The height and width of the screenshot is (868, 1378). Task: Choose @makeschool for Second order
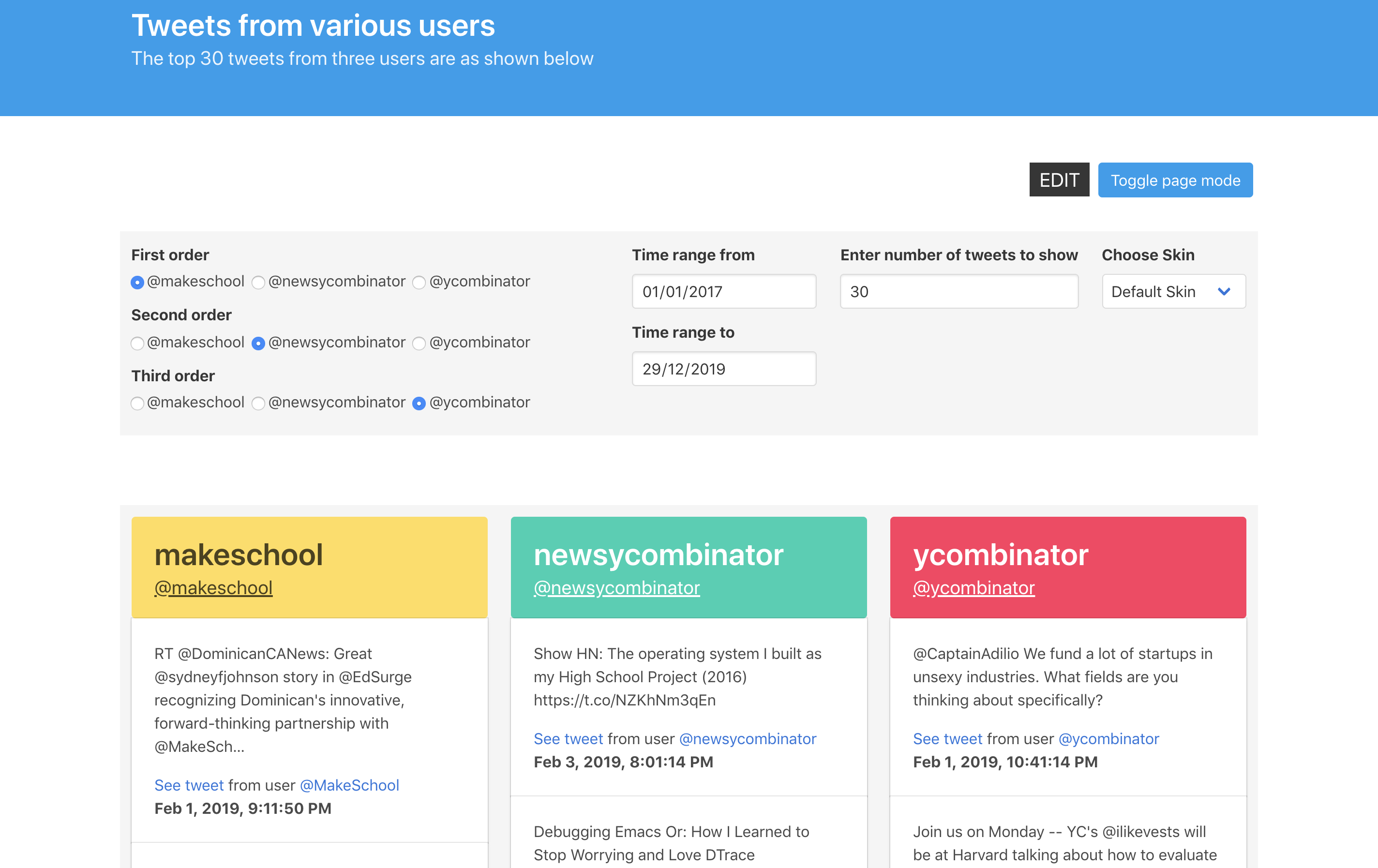click(x=137, y=344)
